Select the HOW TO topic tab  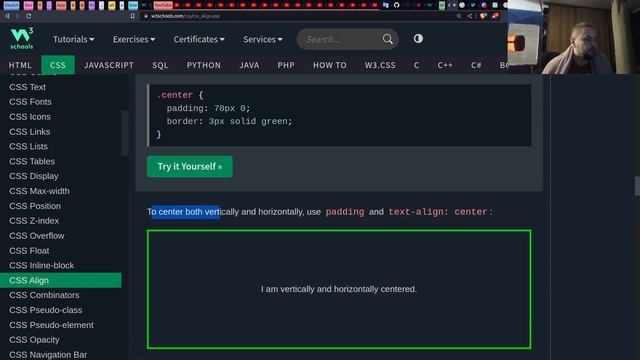coord(329,65)
